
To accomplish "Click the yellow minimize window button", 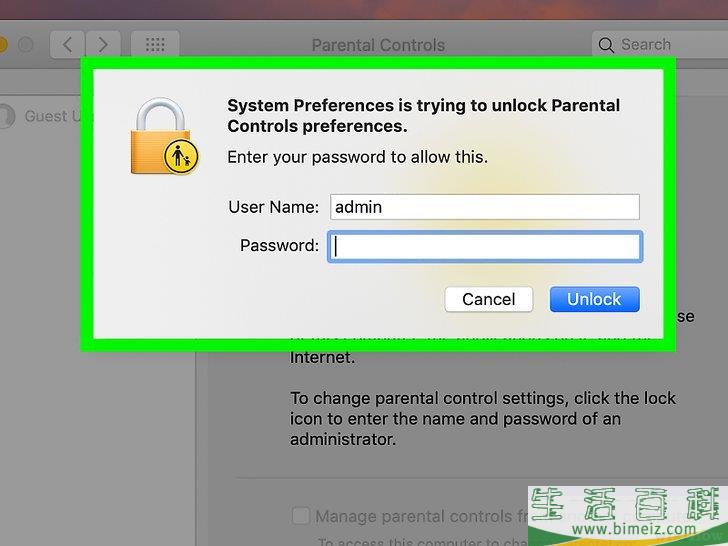I will [x=3, y=44].
